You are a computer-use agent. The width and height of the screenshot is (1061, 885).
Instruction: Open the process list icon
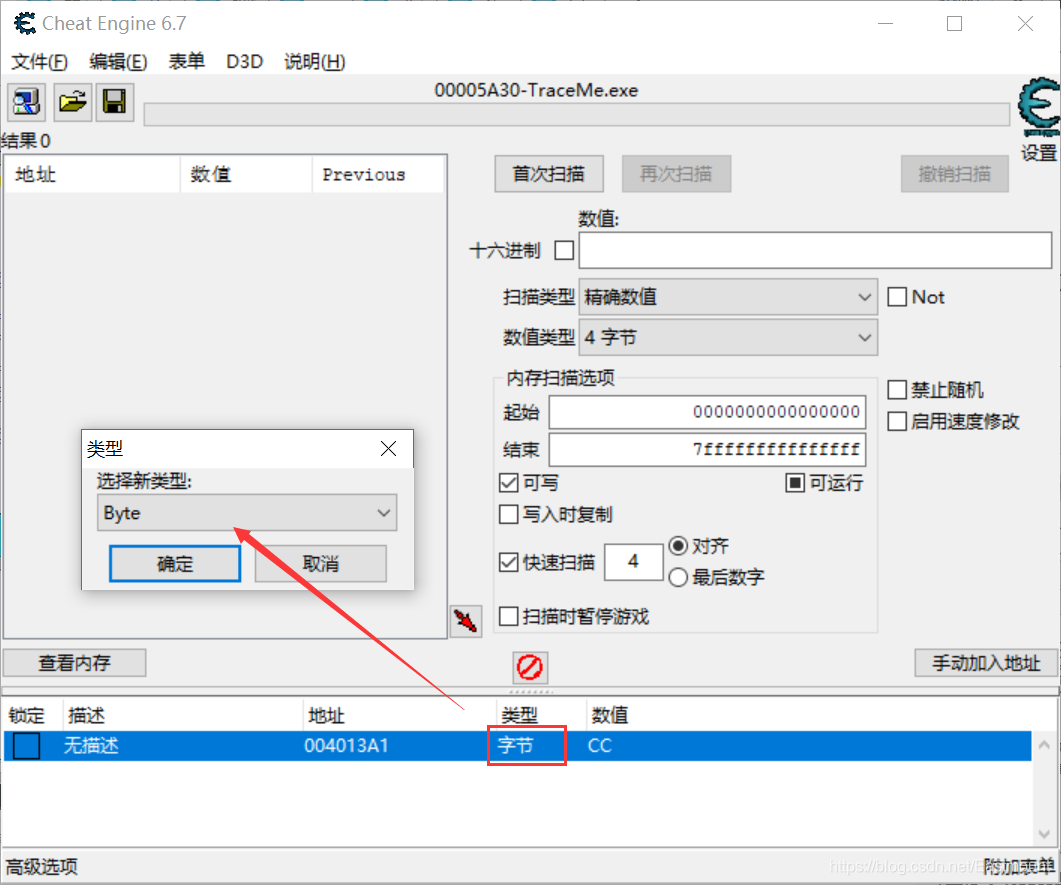(x=26, y=102)
